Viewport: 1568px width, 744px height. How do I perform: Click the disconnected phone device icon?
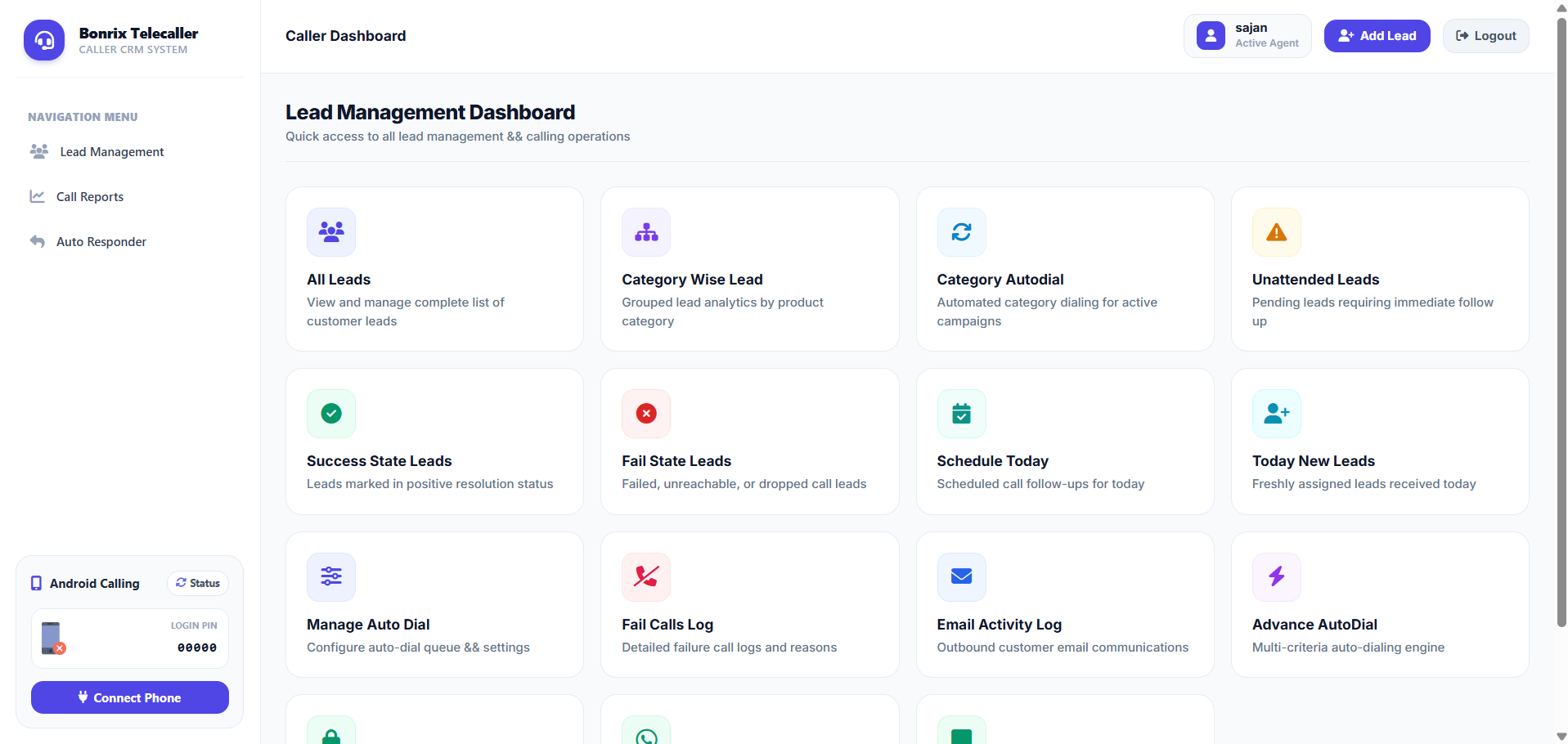(x=52, y=639)
